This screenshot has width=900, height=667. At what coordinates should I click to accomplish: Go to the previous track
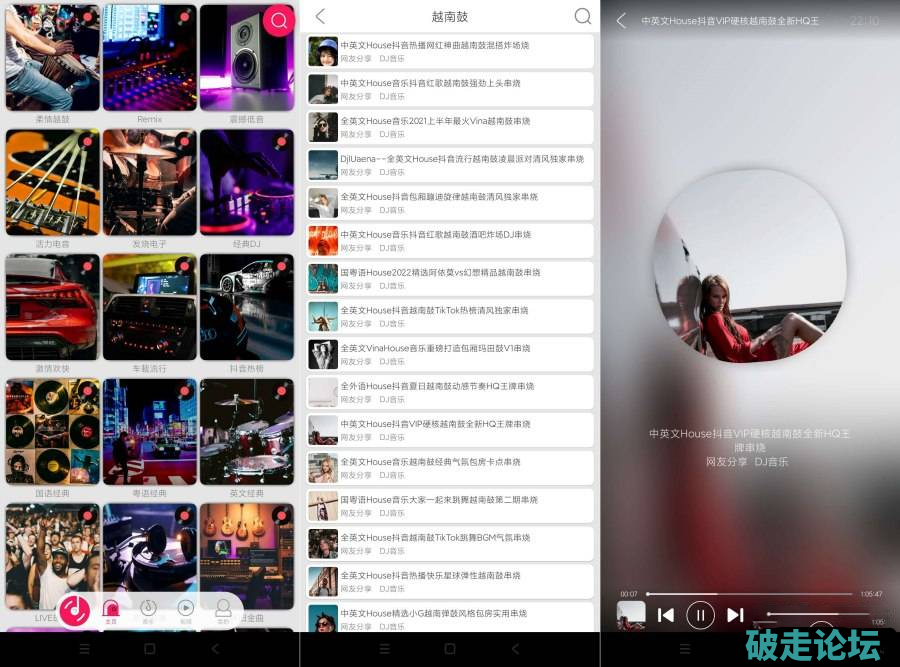click(666, 615)
